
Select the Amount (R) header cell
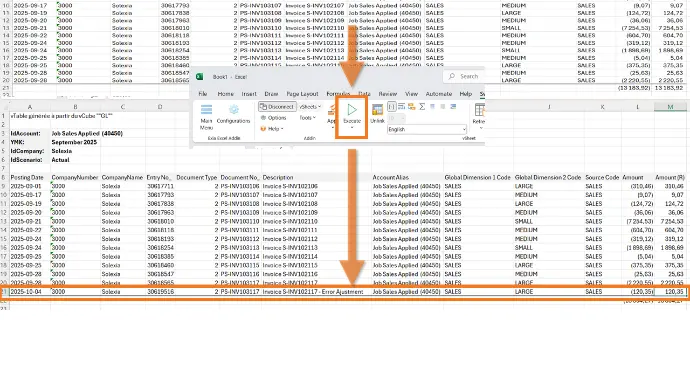(670, 177)
